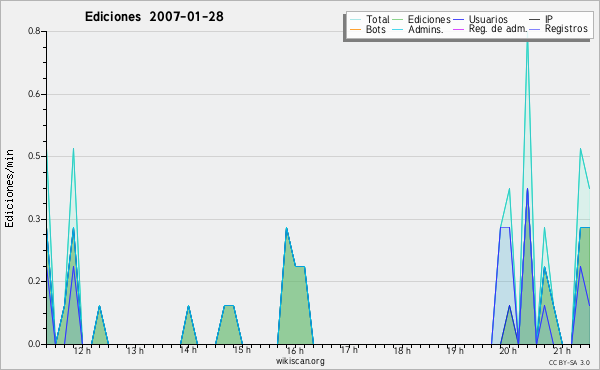Click the '20 h' x-axis label
600x370 pixels.
tap(509, 350)
